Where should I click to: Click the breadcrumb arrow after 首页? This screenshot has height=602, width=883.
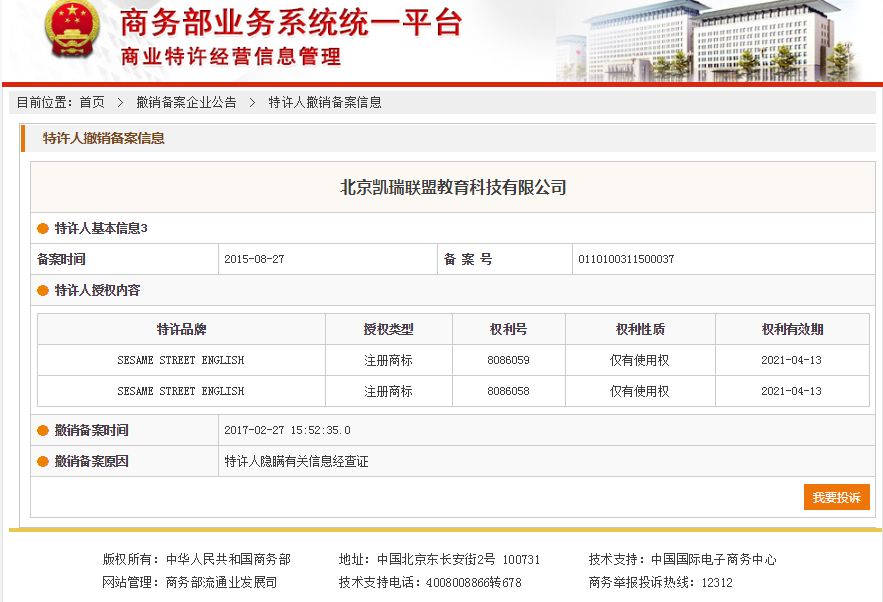coord(120,102)
